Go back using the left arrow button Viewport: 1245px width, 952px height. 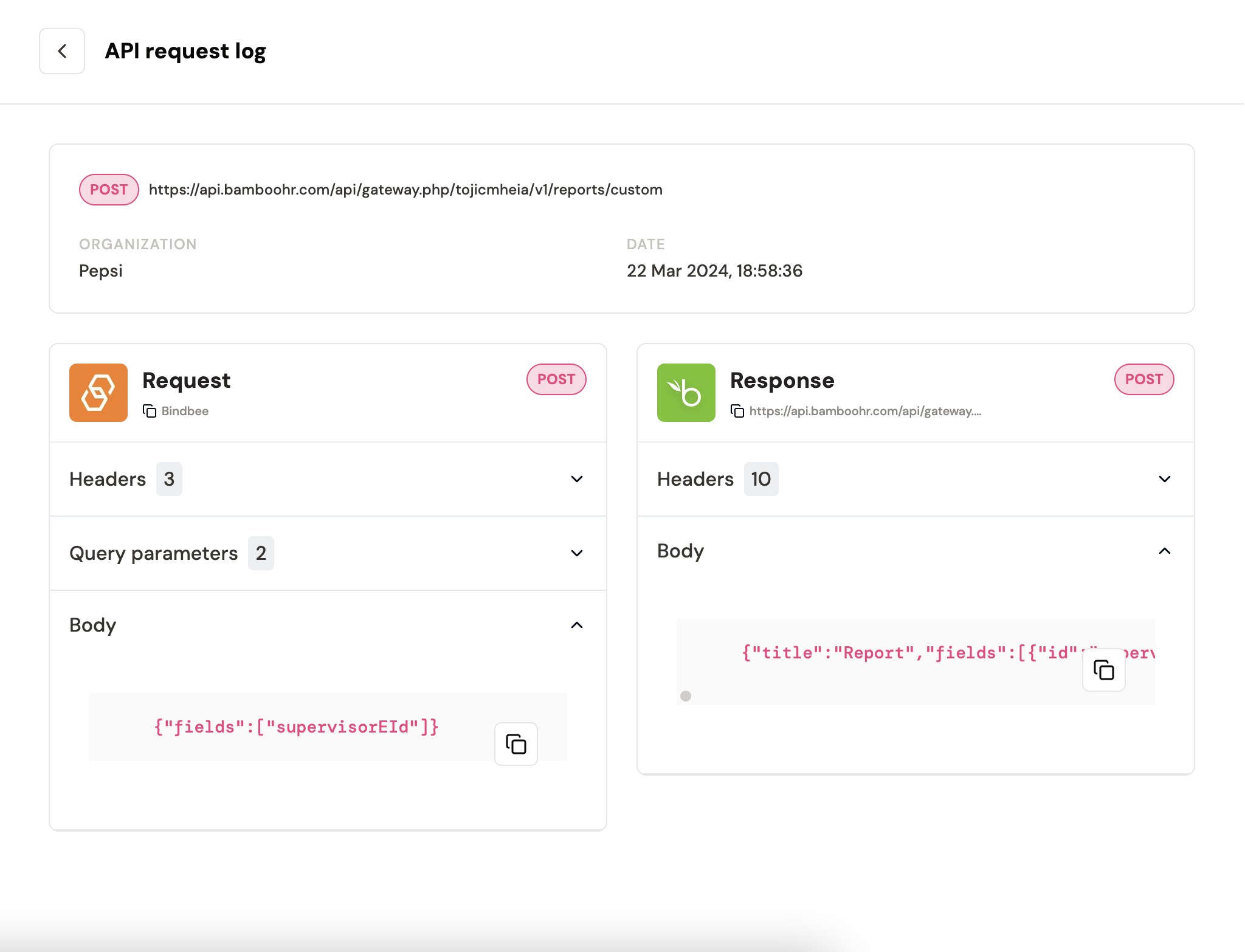(62, 51)
